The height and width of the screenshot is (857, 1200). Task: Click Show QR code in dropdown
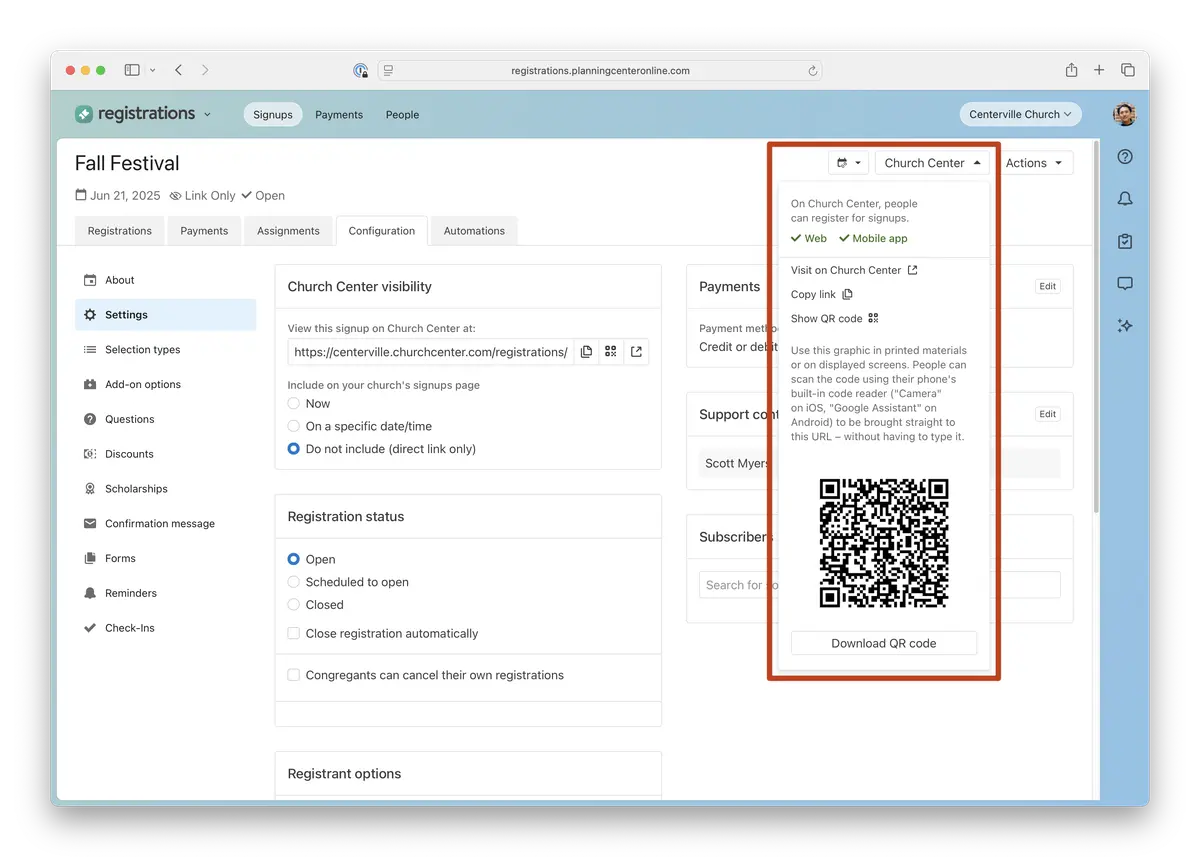[x=835, y=319]
